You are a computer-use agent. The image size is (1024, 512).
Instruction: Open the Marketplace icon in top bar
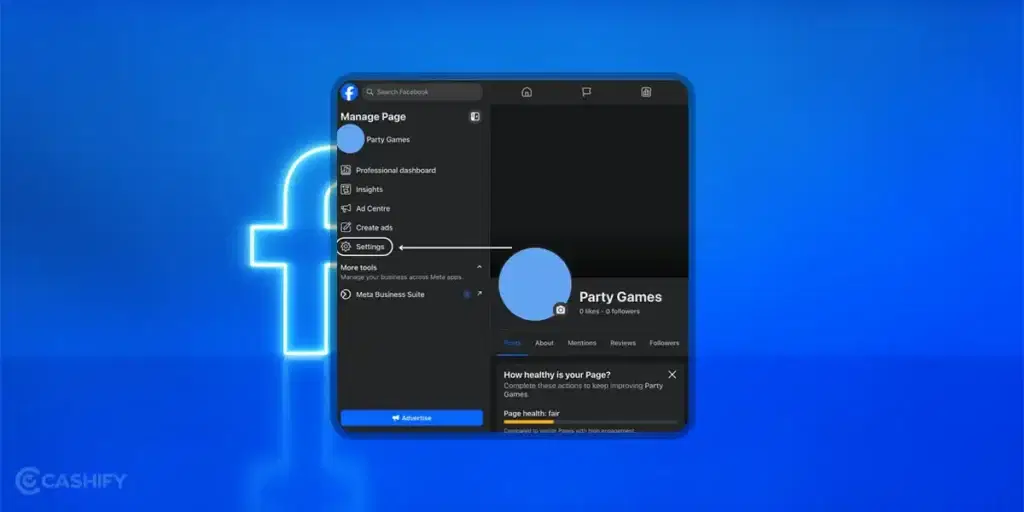[x=646, y=92]
